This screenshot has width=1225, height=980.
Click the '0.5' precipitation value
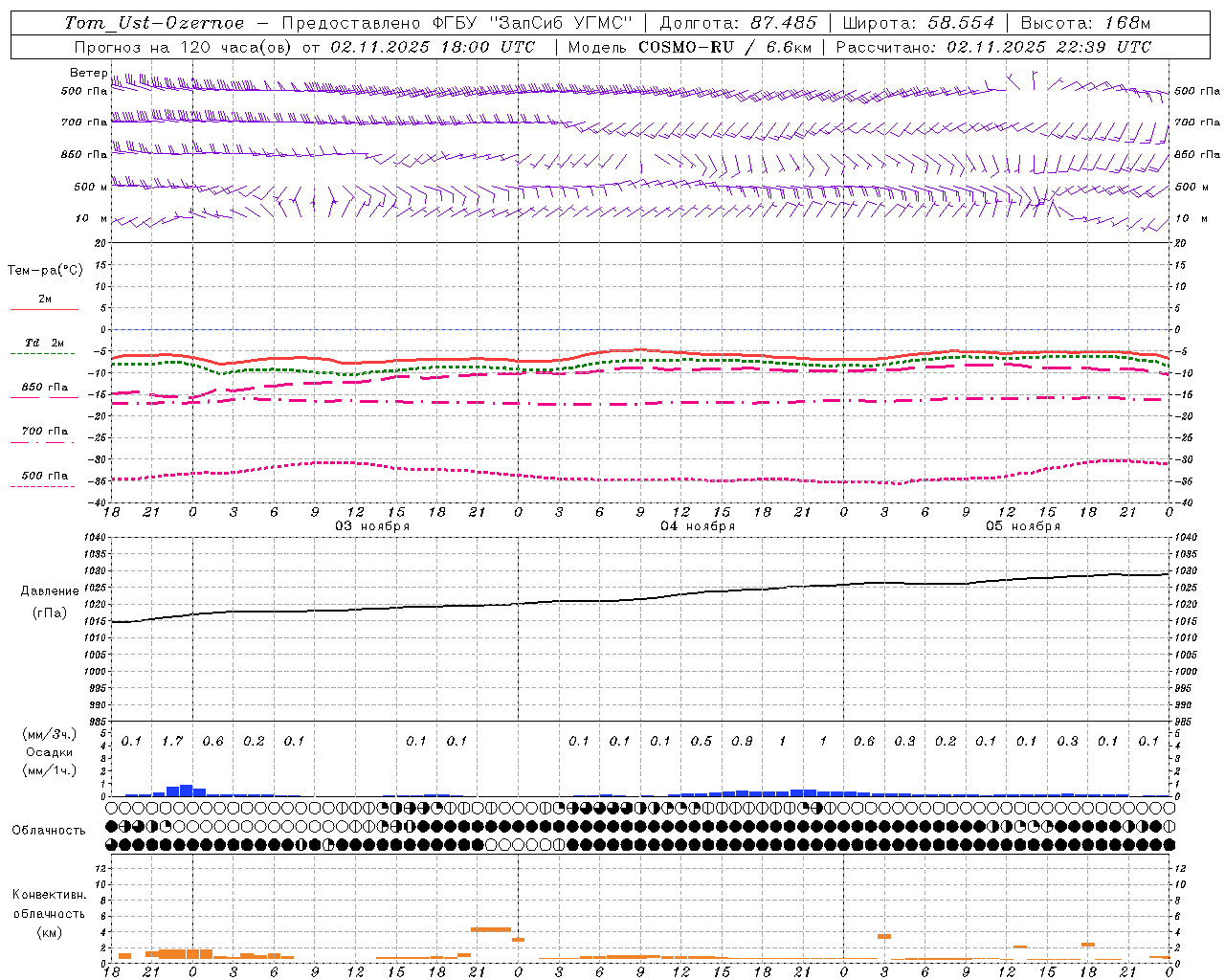point(702,742)
